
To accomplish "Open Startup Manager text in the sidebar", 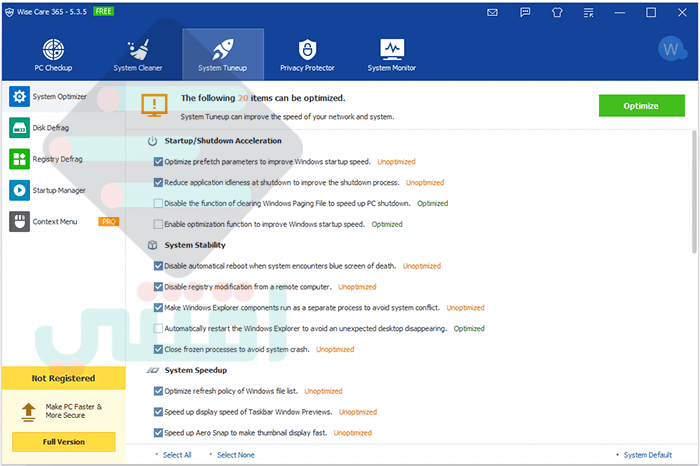I will click(x=59, y=190).
